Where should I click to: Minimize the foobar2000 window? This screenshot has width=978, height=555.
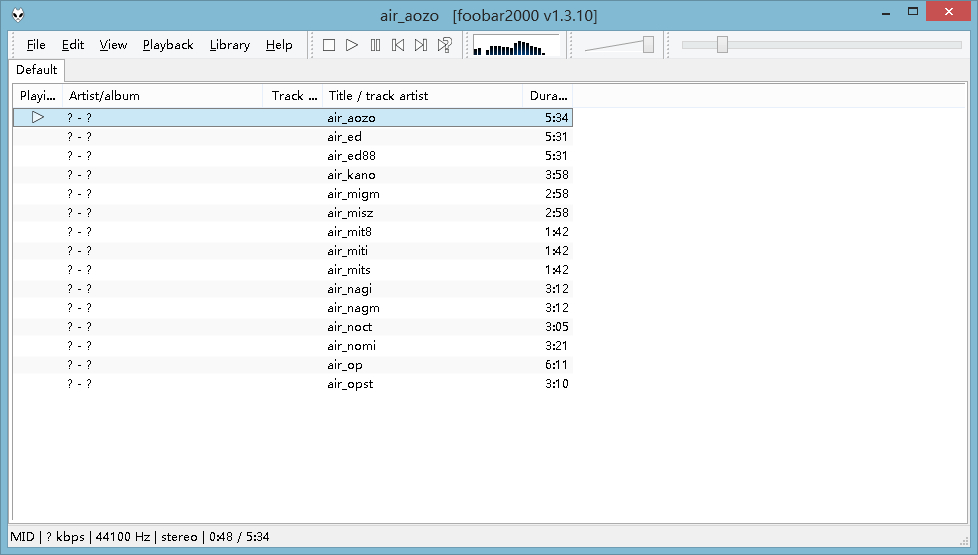pos(886,12)
